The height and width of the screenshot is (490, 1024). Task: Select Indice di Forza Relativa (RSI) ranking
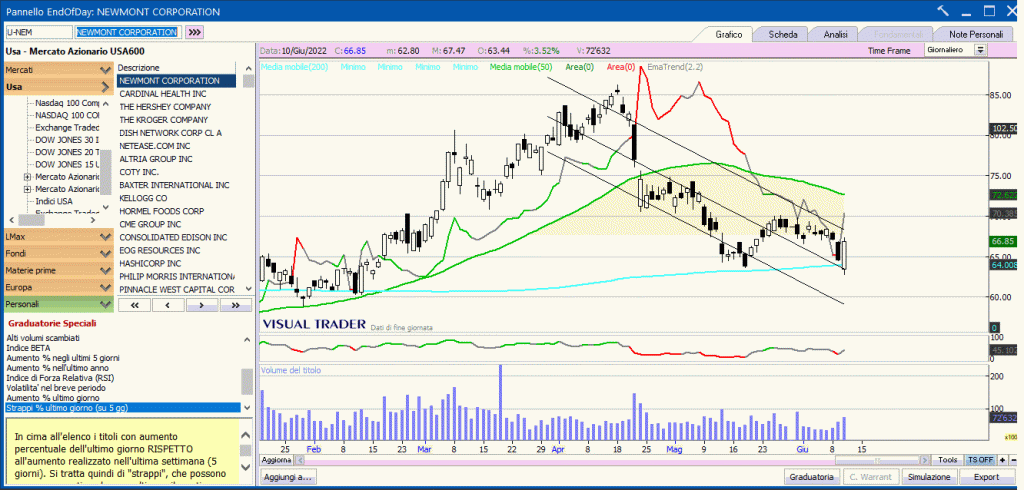[x=62, y=378]
